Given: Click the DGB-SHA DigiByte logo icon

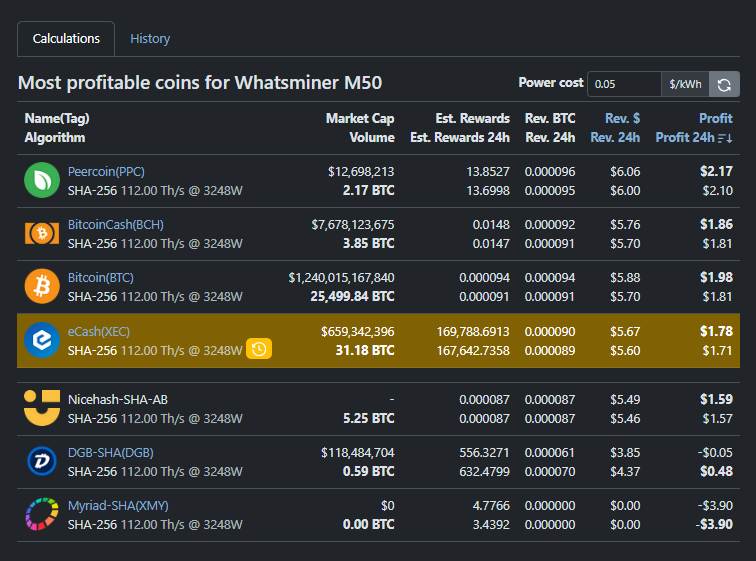Looking at the screenshot, I should point(42,461).
